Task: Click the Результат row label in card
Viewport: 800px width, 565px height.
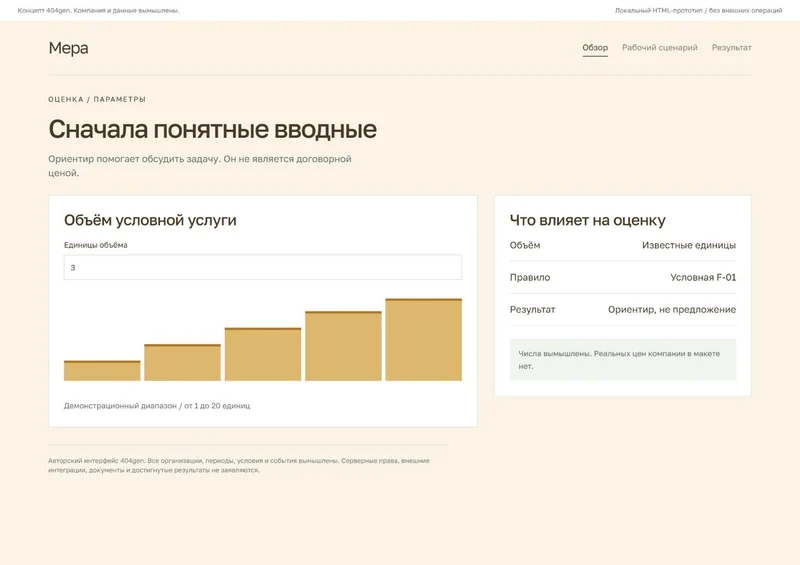Action: [x=532, y=309]
